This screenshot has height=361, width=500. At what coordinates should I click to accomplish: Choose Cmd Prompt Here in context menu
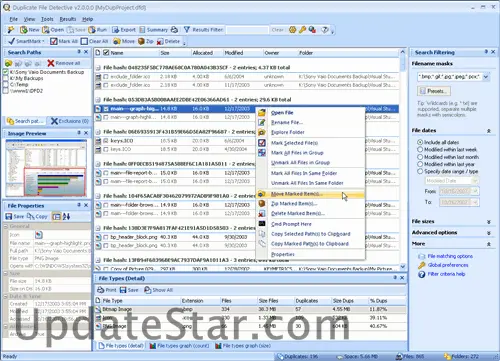(x=310, y=224)
